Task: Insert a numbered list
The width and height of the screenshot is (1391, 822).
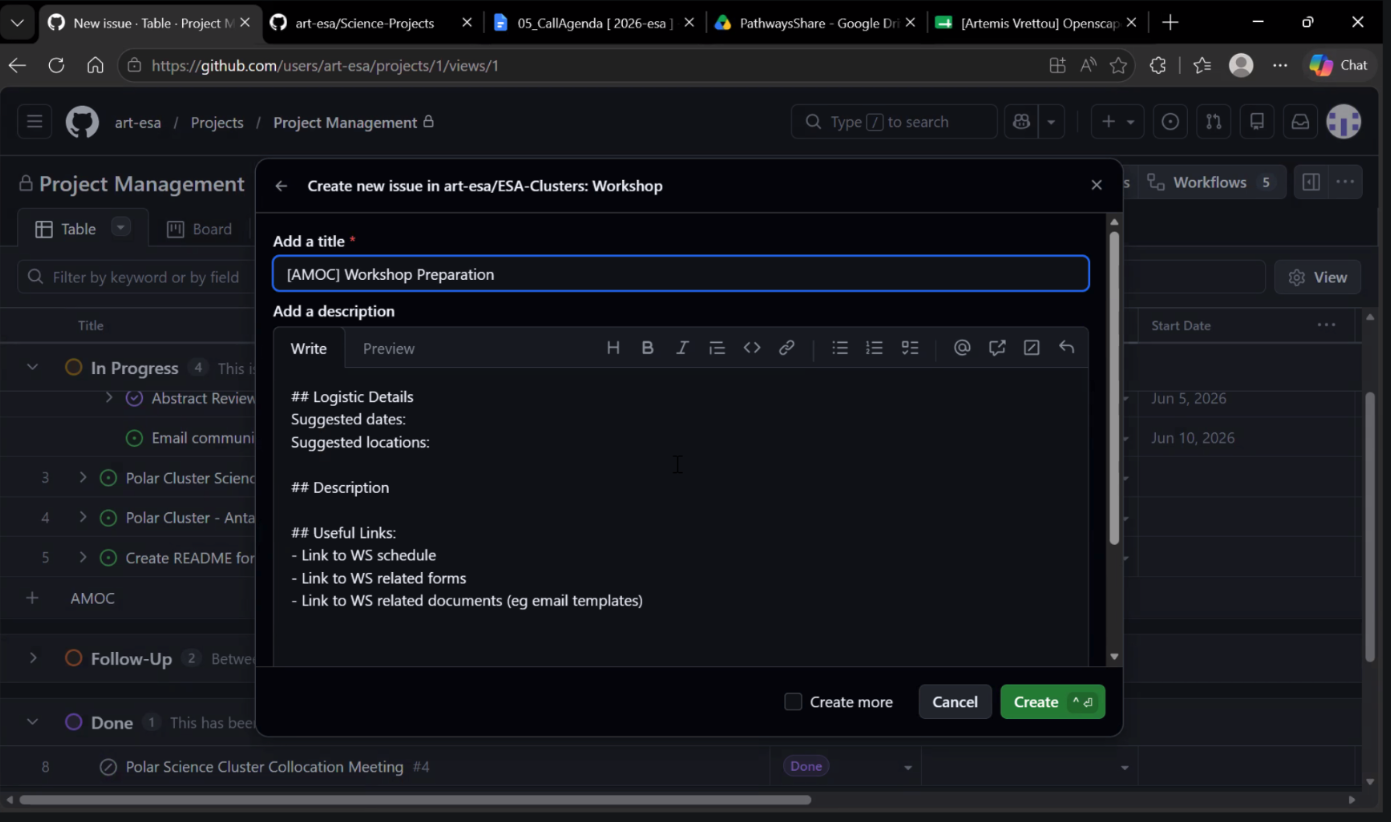Action: (x=874, y=348)
